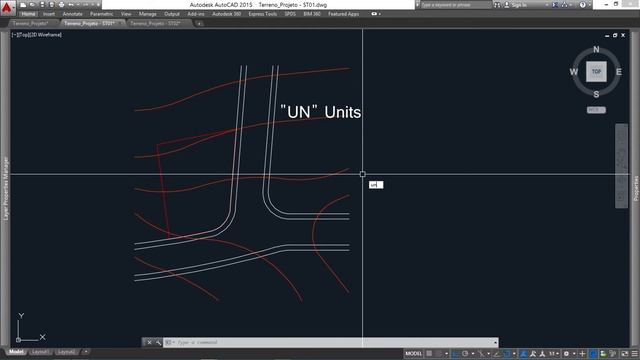Open the Properties side palette
Viewport: 640px width, 360px height.
pyautogui.click(x=636, y=189)
